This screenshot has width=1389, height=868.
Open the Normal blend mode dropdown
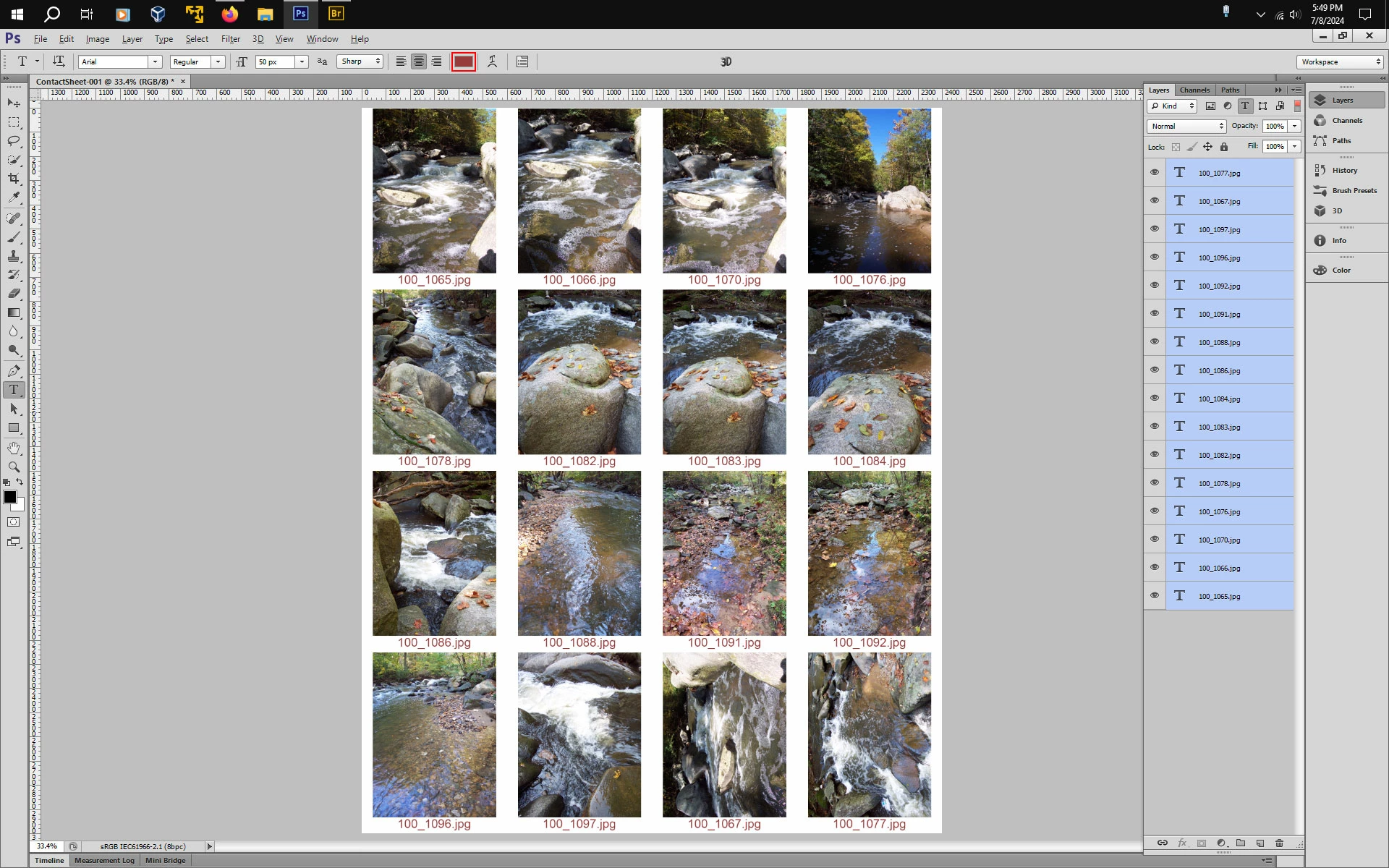(1186, 126)
